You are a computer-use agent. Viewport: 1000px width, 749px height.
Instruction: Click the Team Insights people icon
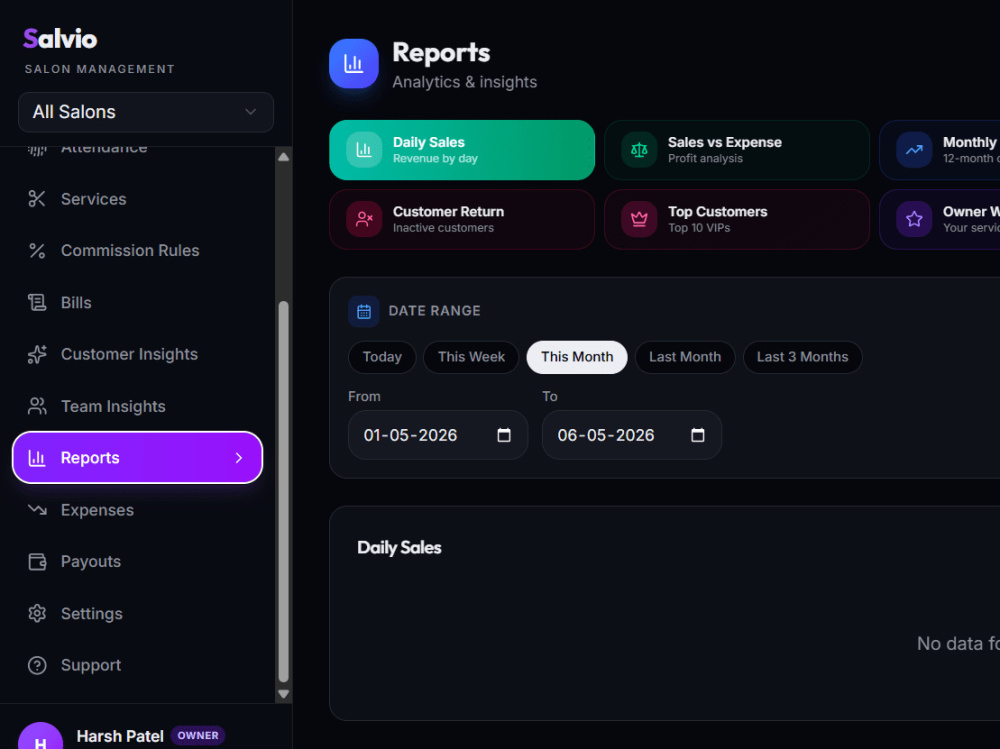point(37,406)
